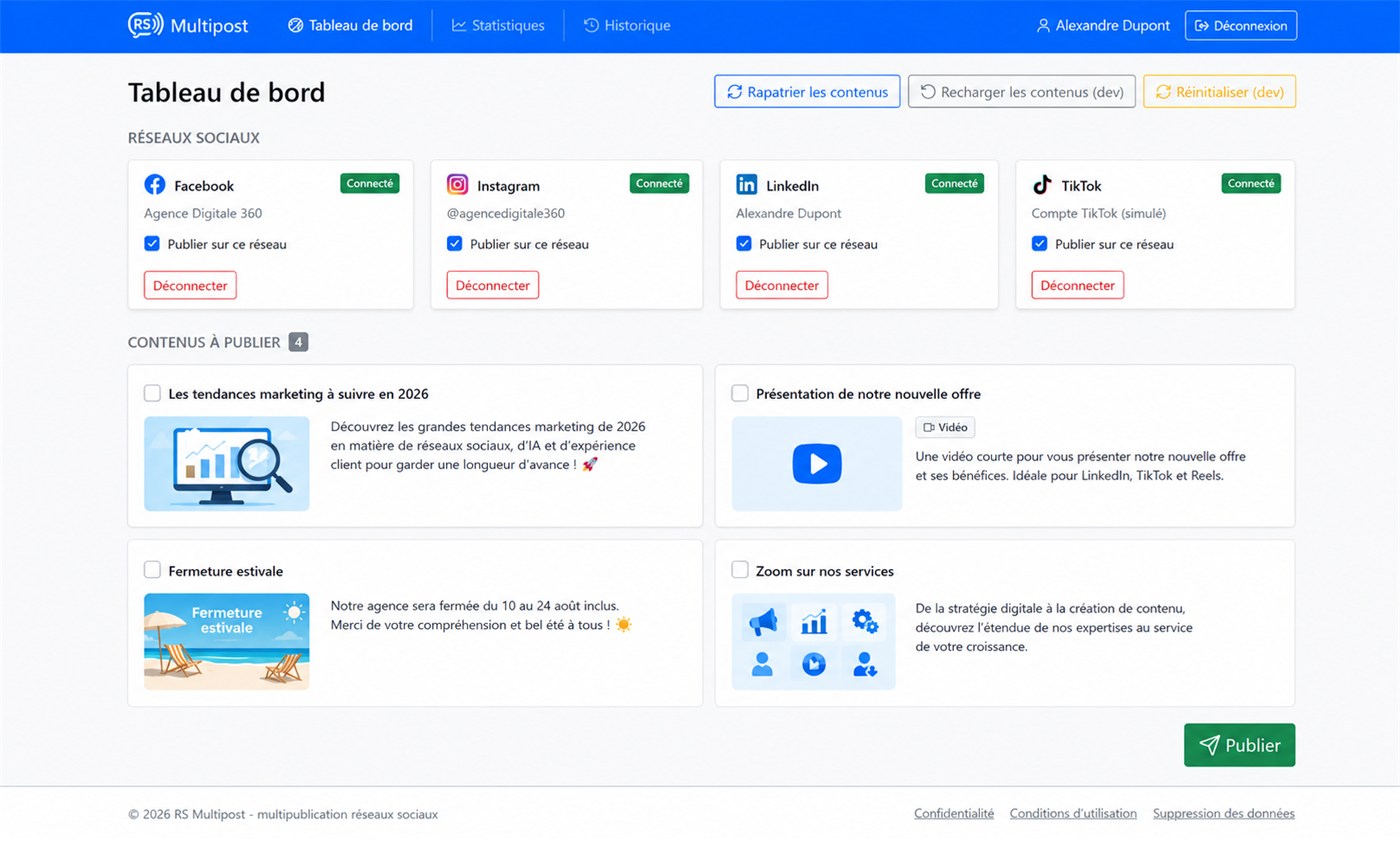Click the clock icon next to Historique

(591, 26)
